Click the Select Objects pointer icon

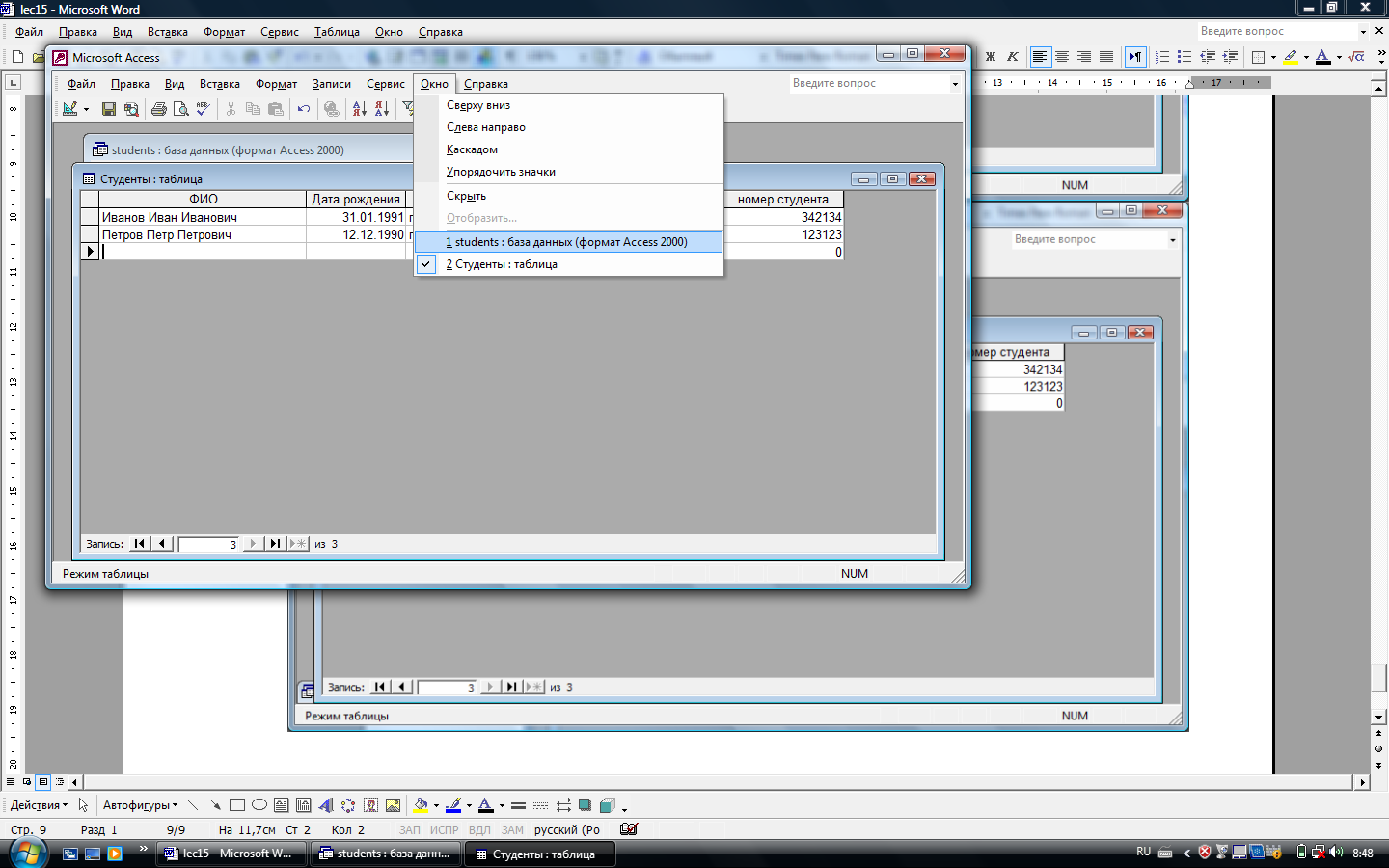coord(83,805)
